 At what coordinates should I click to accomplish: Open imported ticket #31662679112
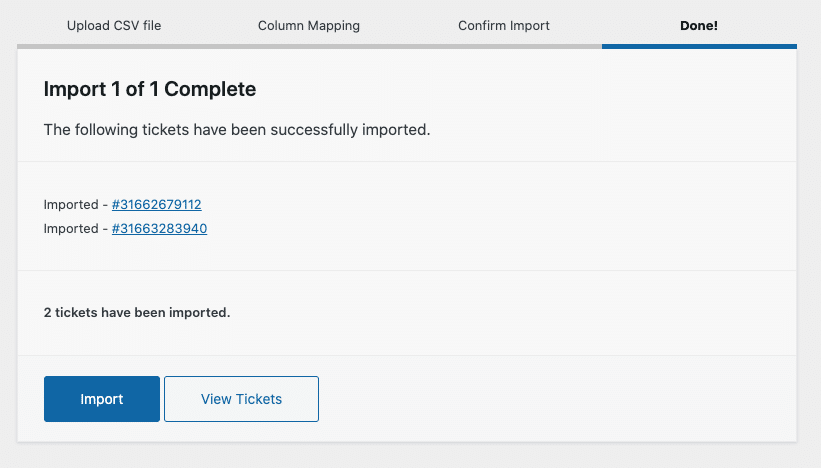point(157,205)
